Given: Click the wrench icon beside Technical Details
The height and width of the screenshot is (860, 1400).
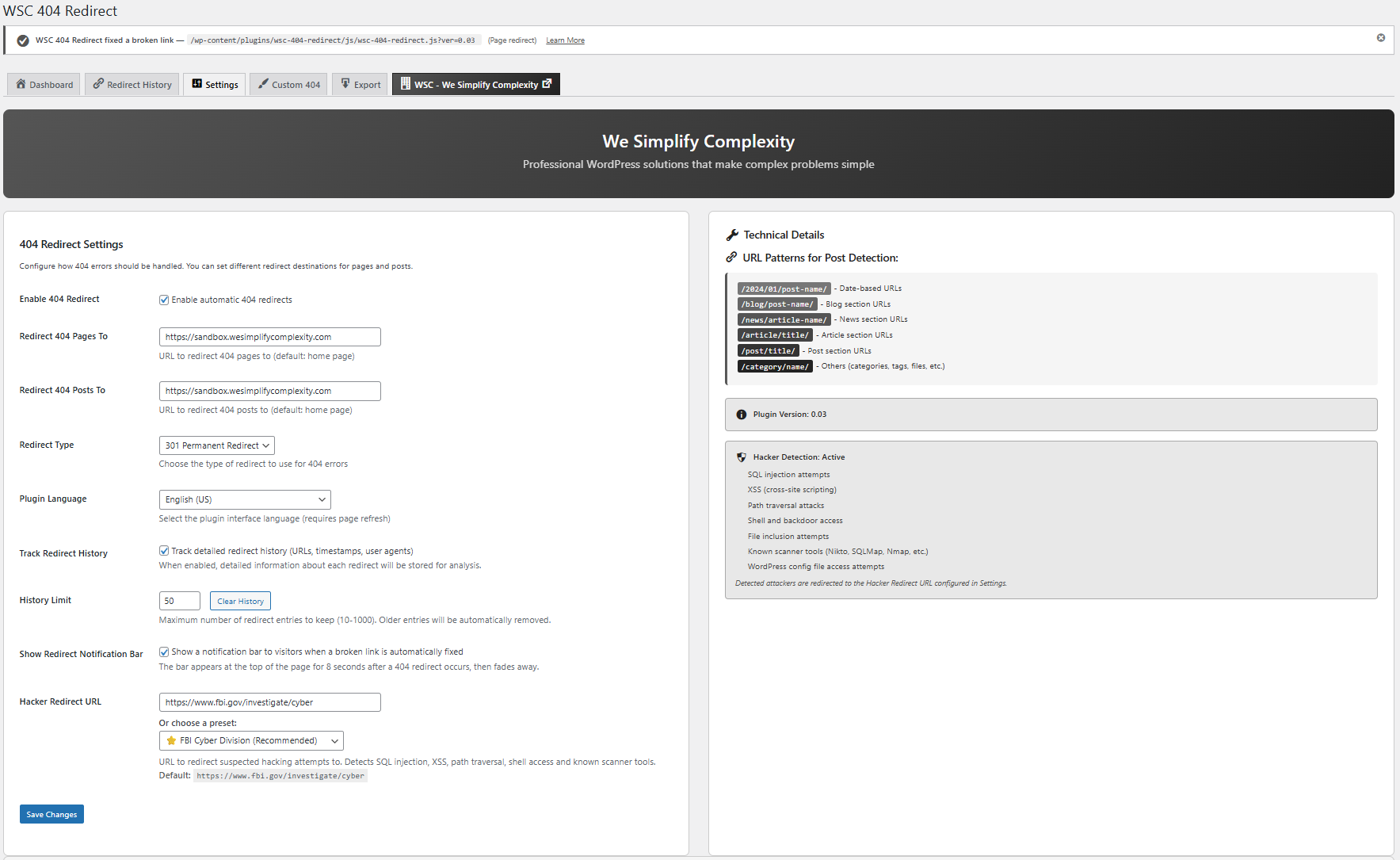Looking at the screenshot, I should pyautogui.click(x=732, y=235).
